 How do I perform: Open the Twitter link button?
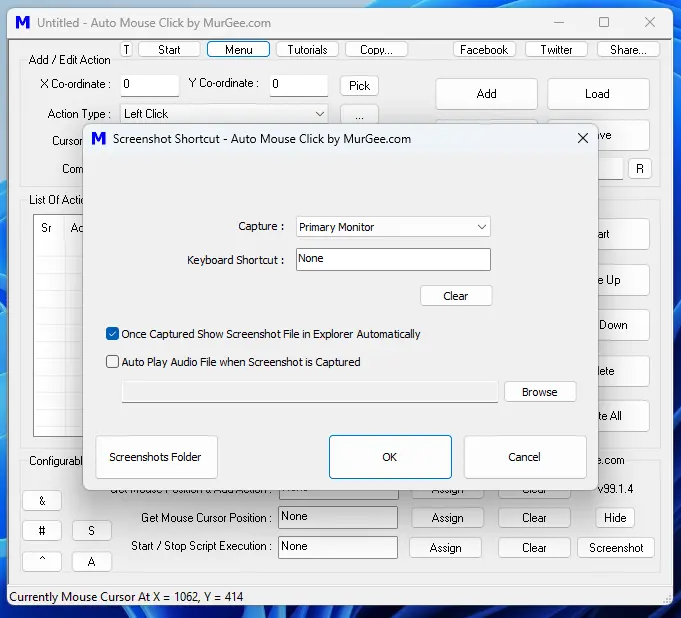(556, 50)
